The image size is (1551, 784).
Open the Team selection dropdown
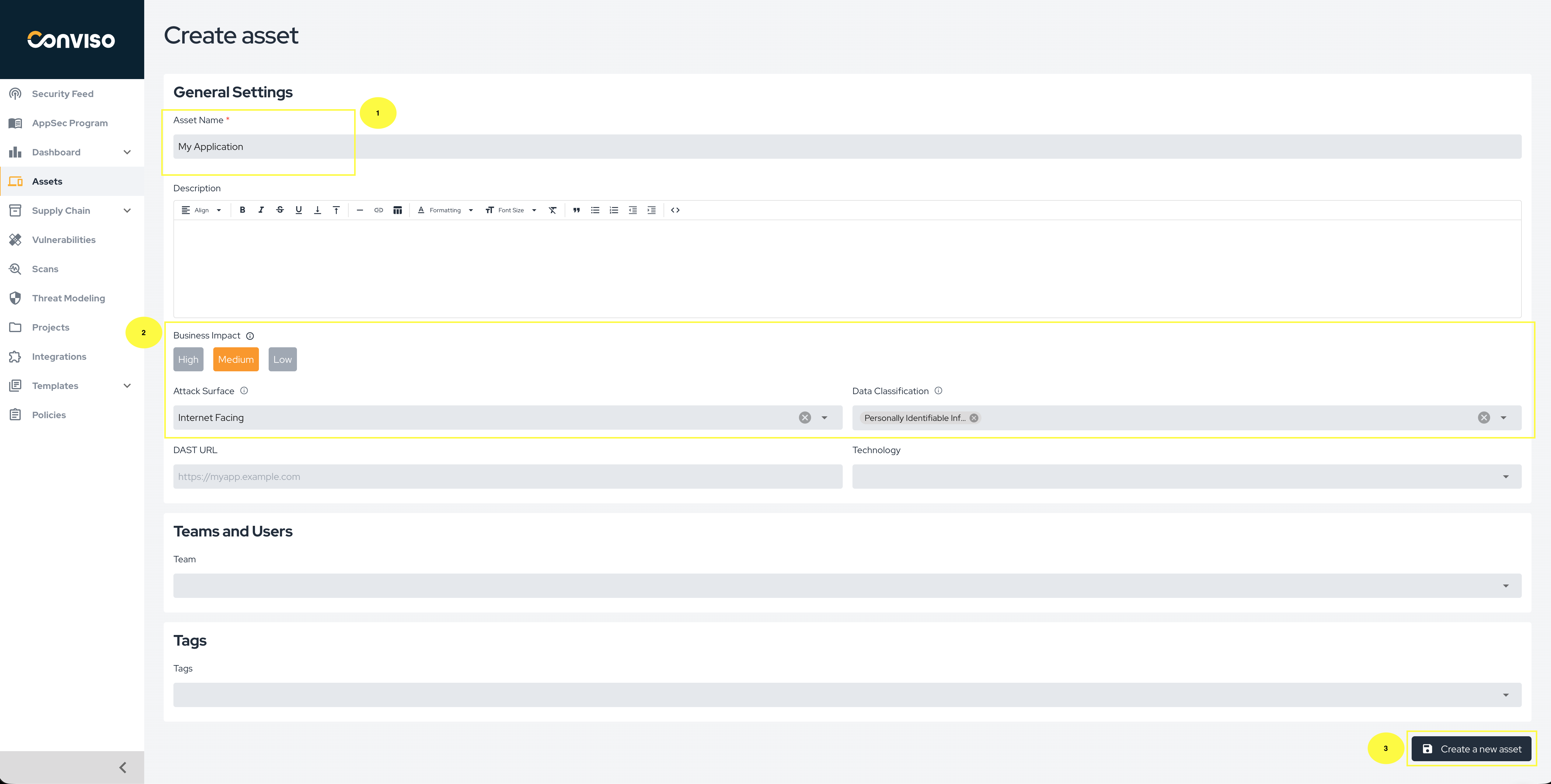tap(847, 585)
